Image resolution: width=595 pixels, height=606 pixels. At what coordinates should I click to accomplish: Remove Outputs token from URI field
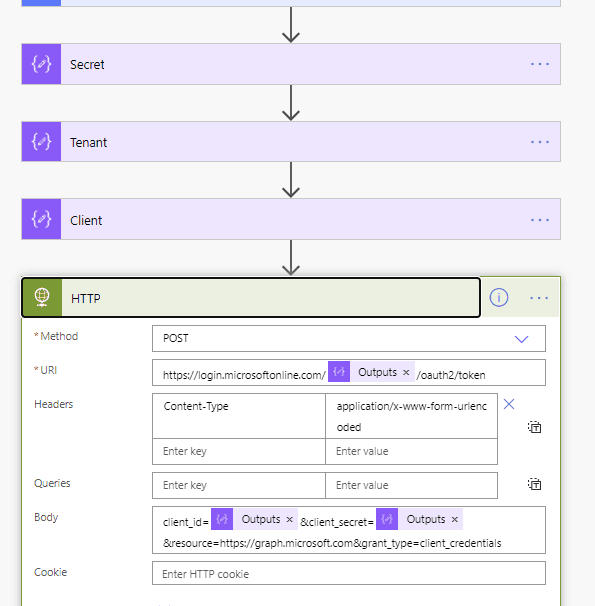[406, 372]
